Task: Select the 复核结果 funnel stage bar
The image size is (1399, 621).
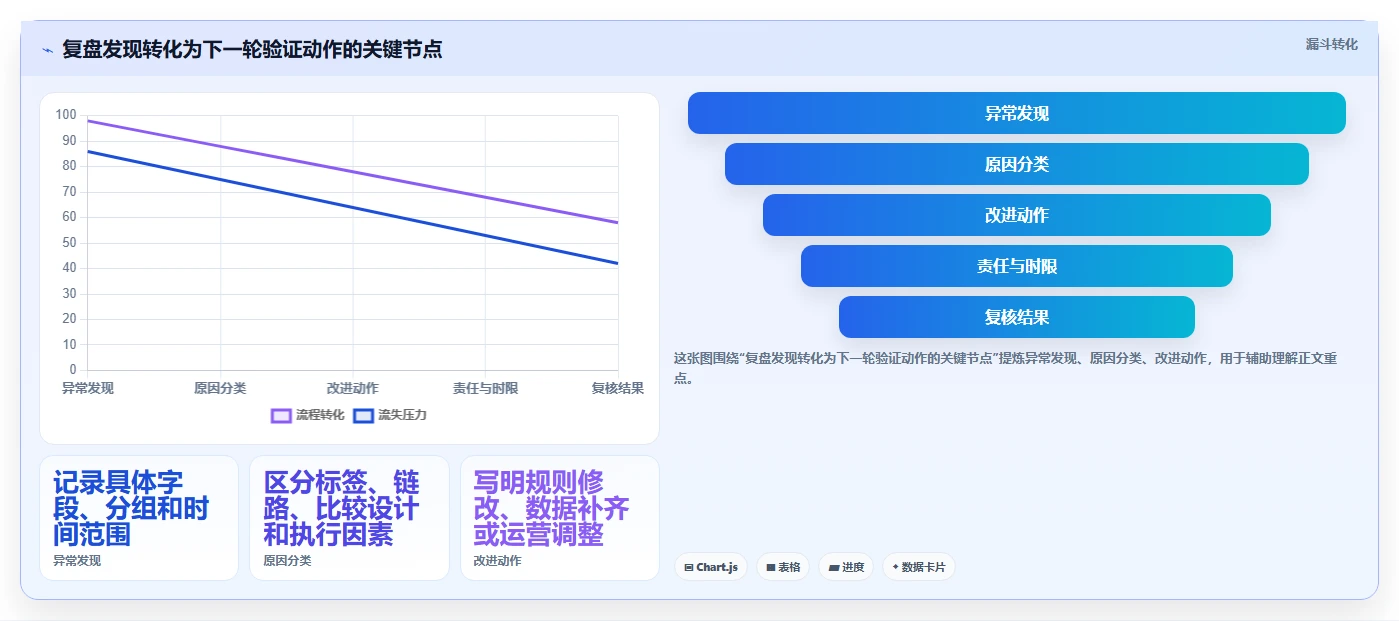Action: 1016,317
